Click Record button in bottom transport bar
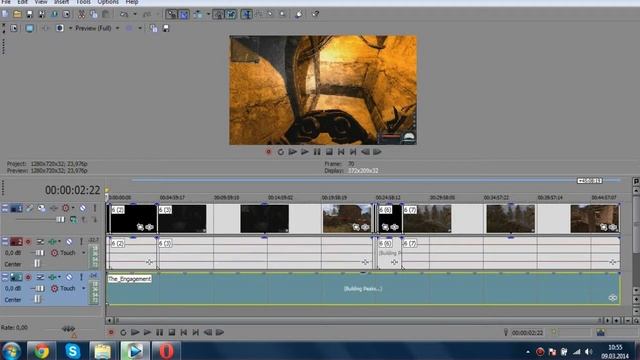The width and height of the screenshot is (640, 360). click(x=111, y=333)
